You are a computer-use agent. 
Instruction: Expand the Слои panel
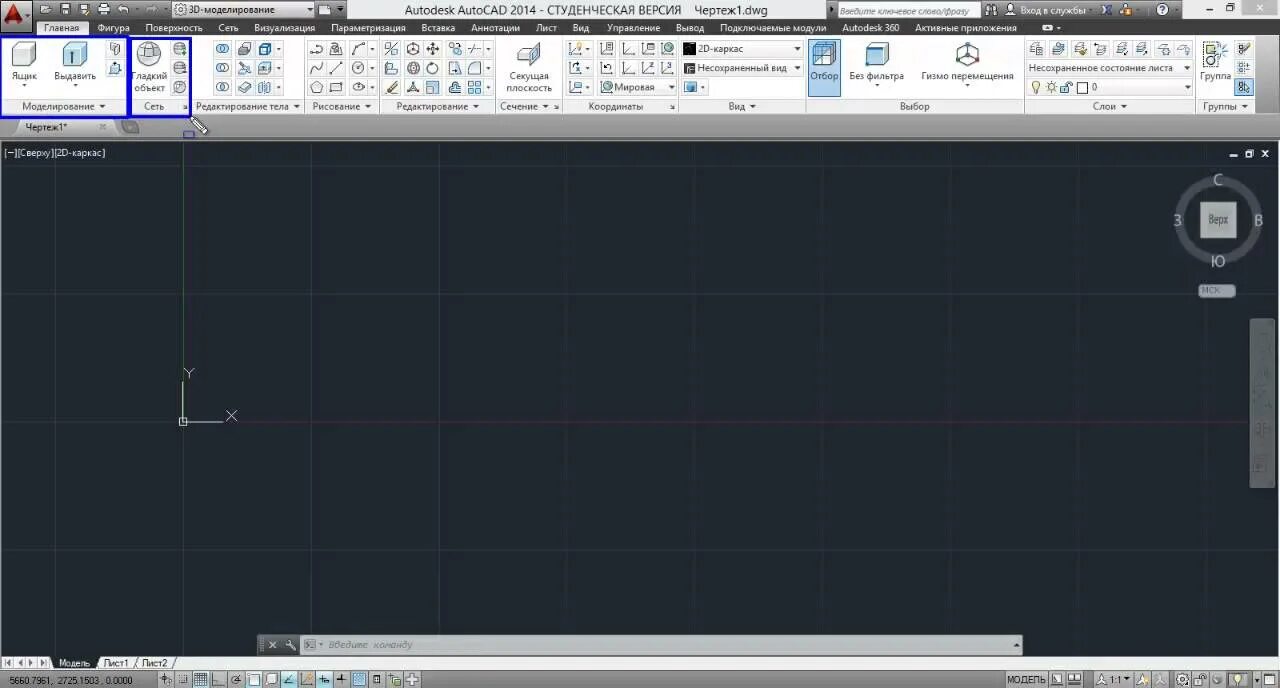click(1110, 106)
